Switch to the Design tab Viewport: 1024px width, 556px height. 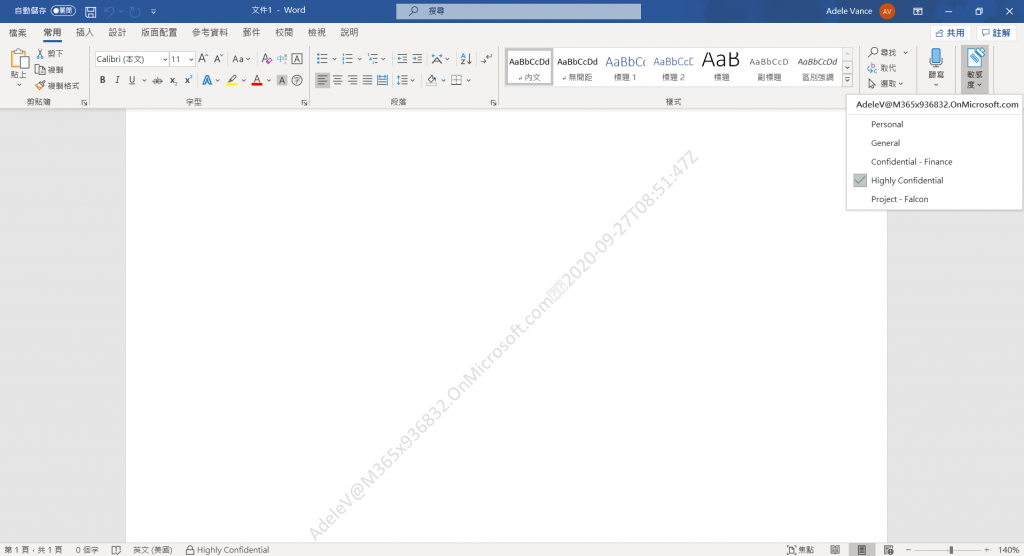118,33
